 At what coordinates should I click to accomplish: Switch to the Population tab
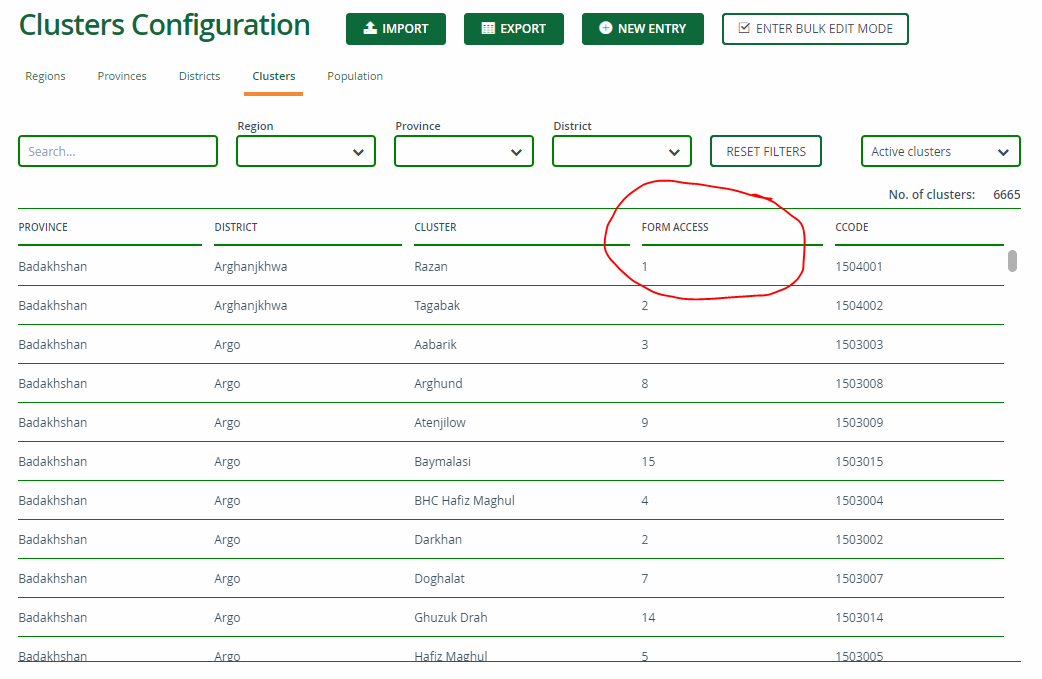point(354,76)
